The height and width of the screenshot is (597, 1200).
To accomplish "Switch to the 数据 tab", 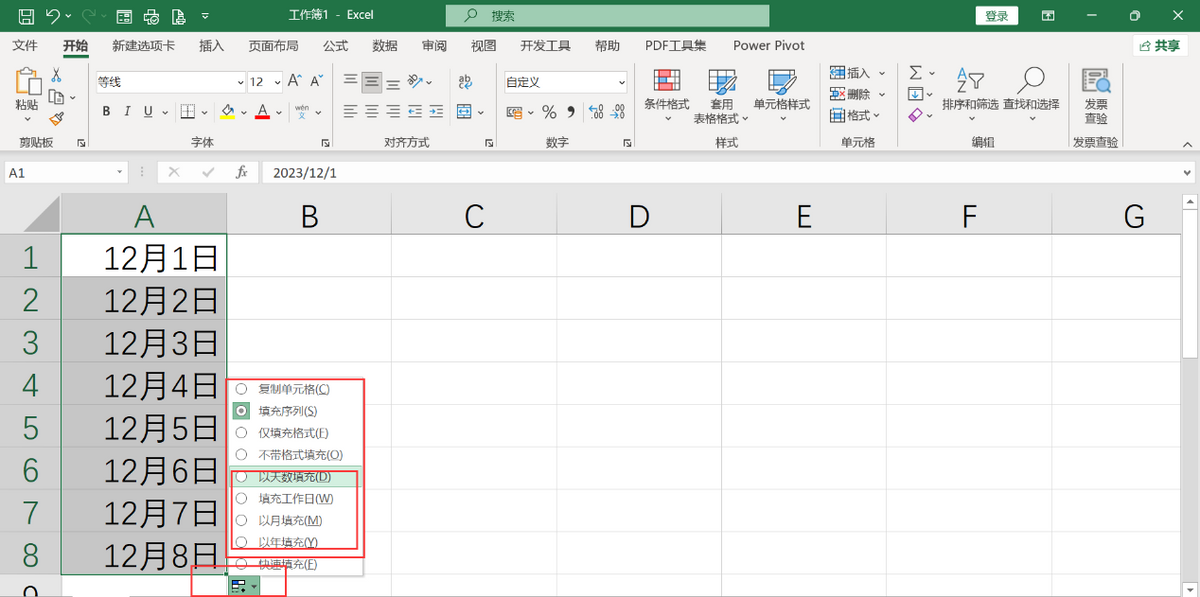I will coord(384,46).
